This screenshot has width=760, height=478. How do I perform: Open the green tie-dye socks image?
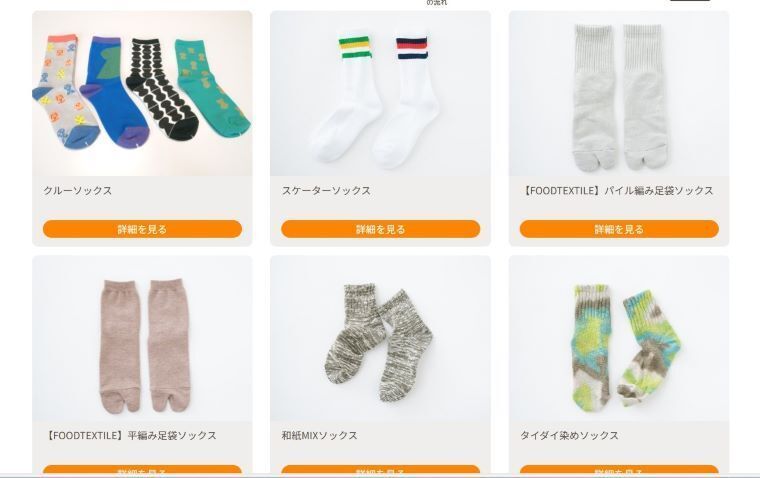[619, 338]
